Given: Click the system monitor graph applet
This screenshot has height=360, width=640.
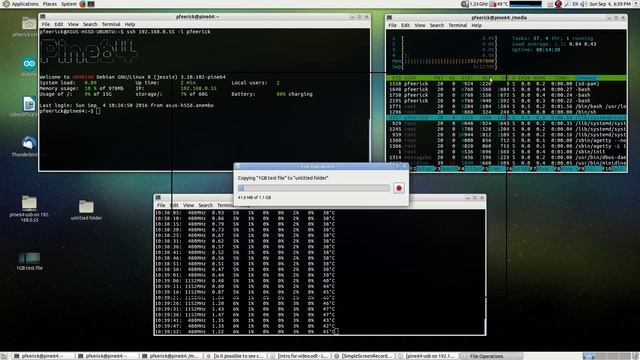Looking at the screenshot, I should click(526, 4).
